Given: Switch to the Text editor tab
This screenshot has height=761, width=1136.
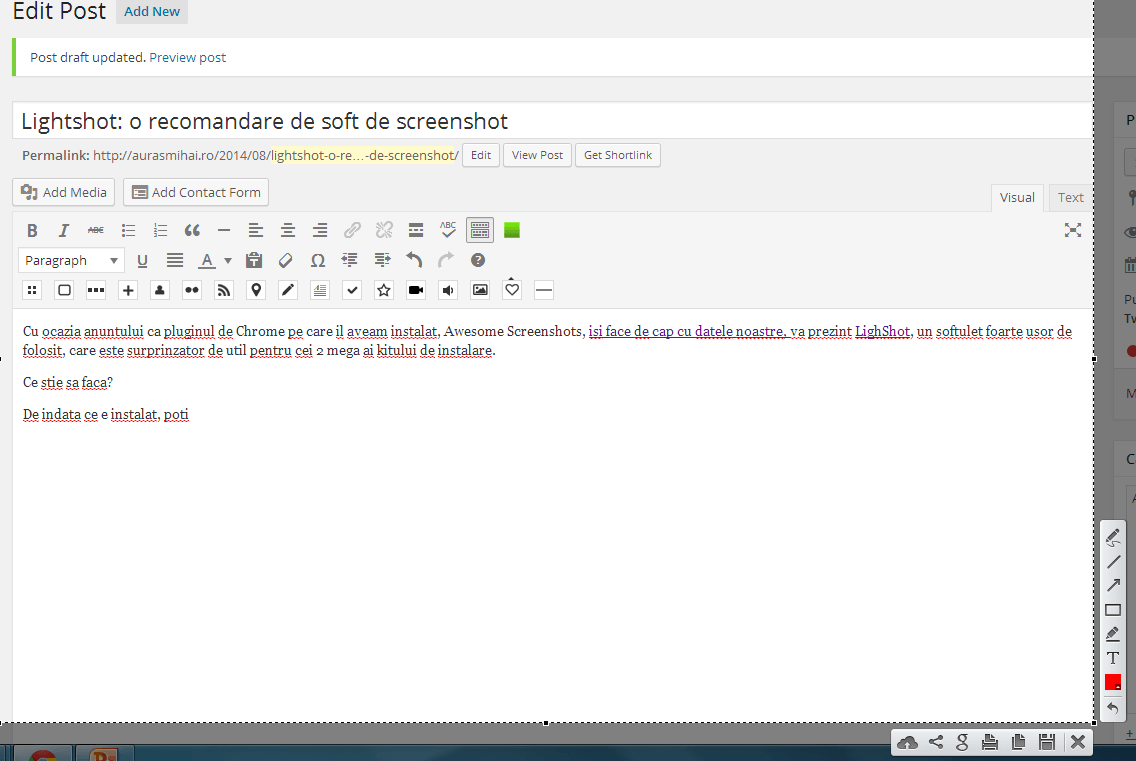Looking at the screenshot, I should pyautogui.click(x=1071, y=197).
